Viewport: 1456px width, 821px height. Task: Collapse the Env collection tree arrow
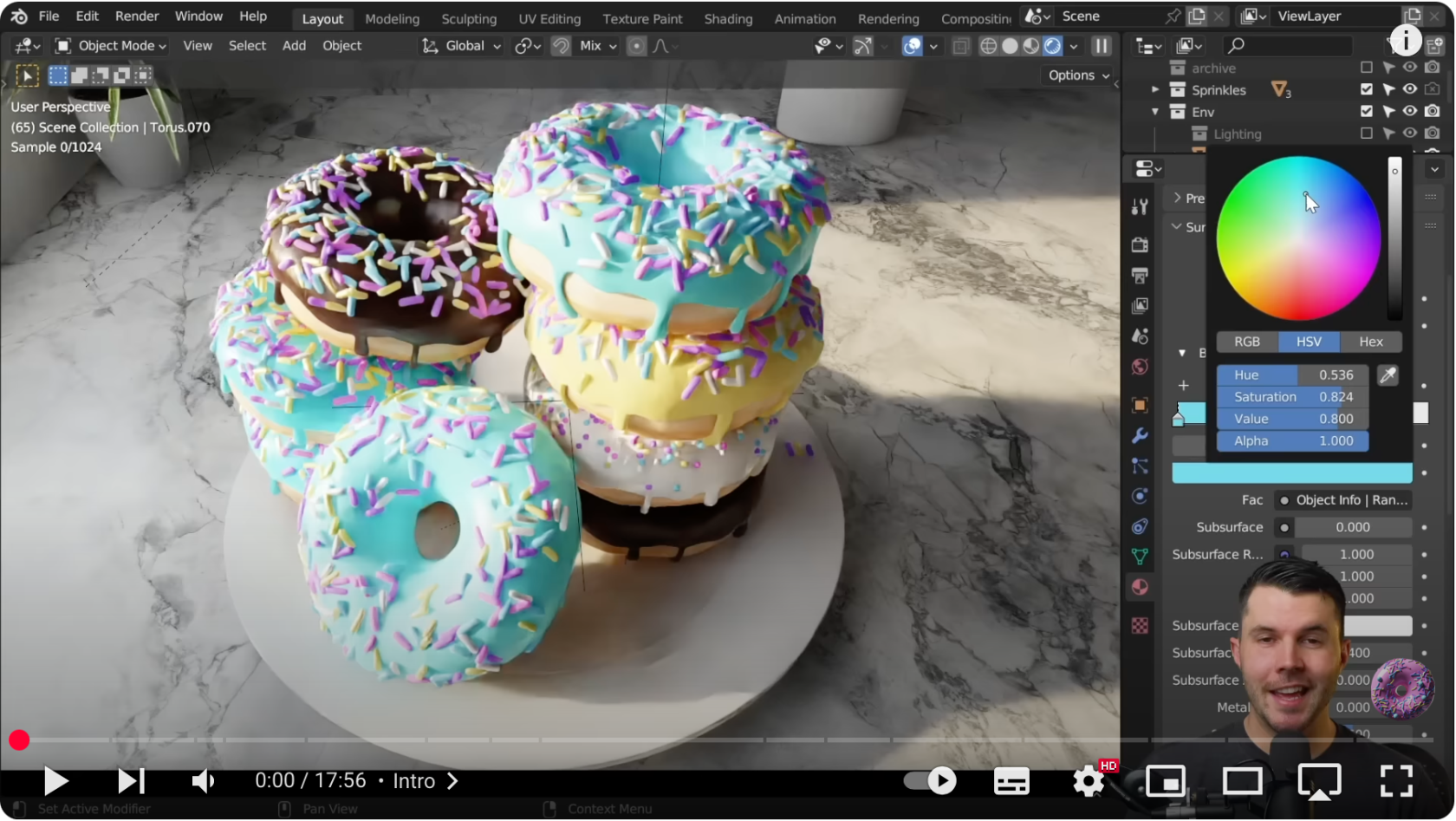pos(1155,112)
